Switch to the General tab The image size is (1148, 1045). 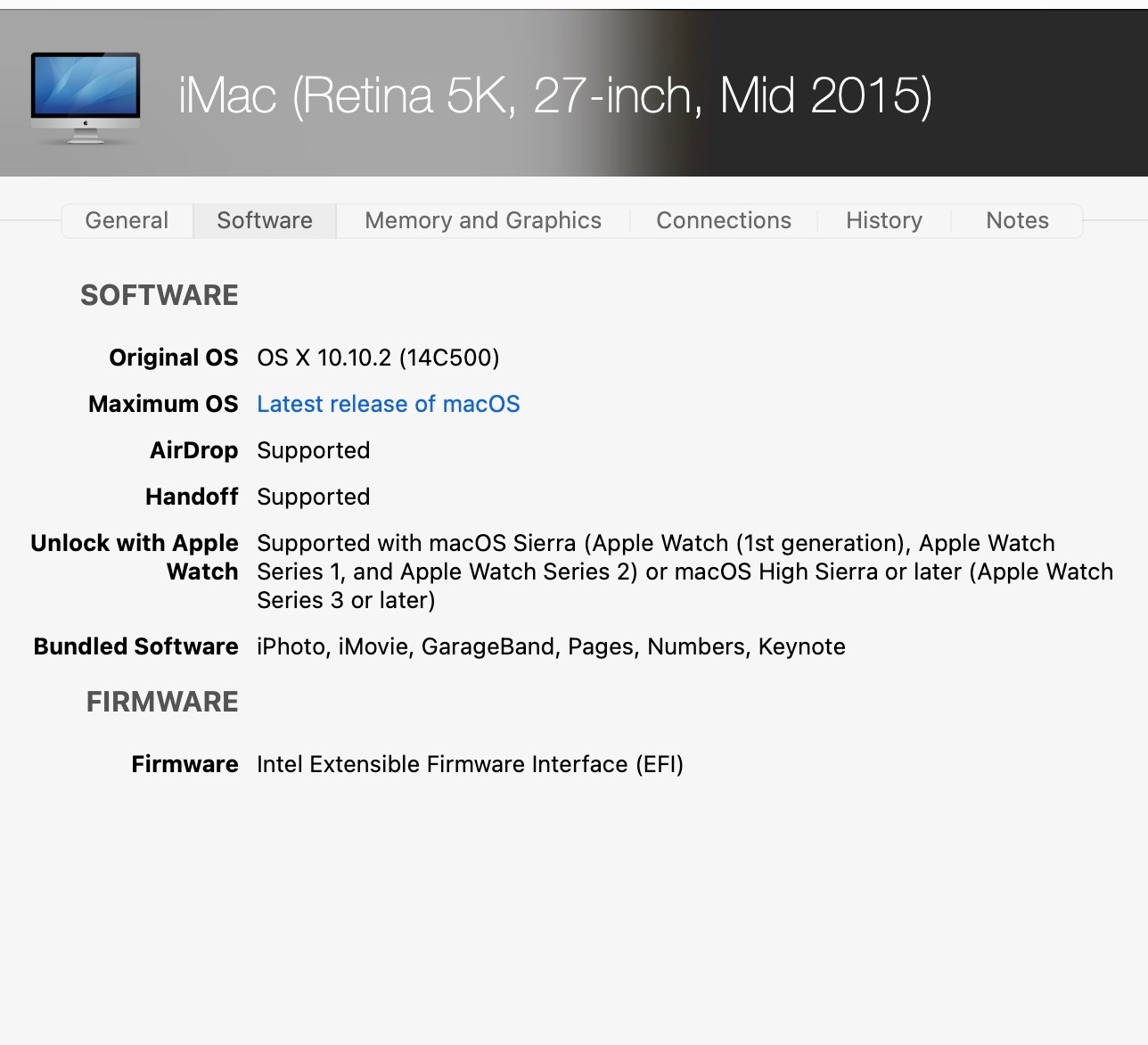tap(127, 220)
